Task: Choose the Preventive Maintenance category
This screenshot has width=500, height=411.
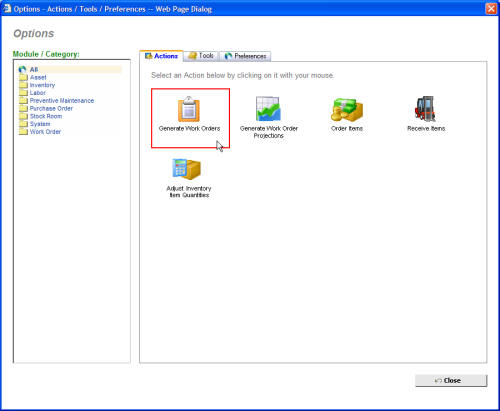Action: [x=62, y=101]
